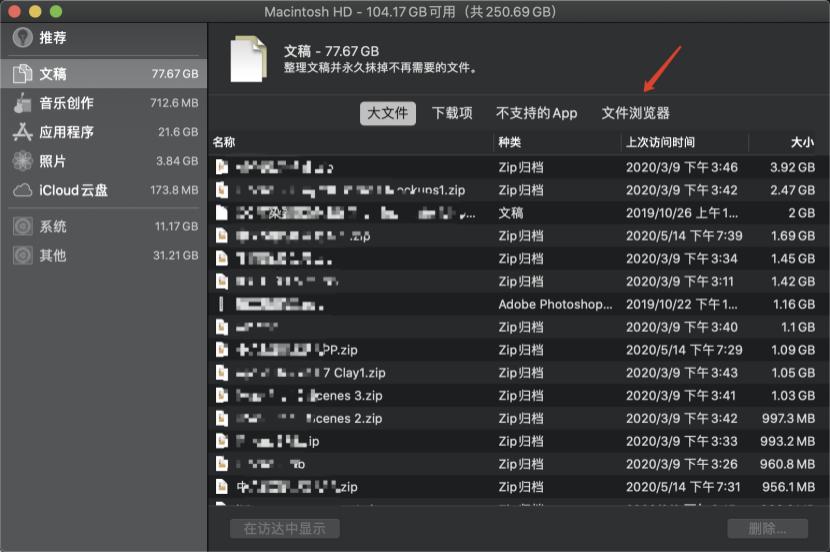The image size is (830, 552).
Task: Click zip icon of the 960.8 MB file
Action: (x=222, y=464)
